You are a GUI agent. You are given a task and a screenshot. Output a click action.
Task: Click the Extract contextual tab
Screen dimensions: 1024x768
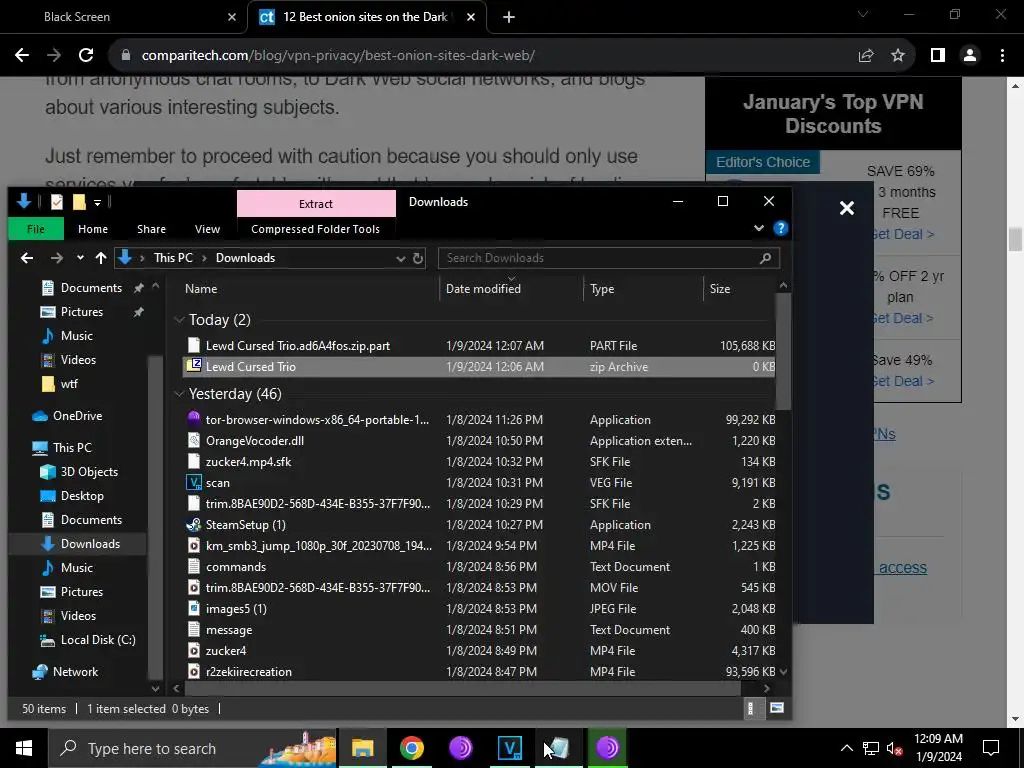point(316,204)
